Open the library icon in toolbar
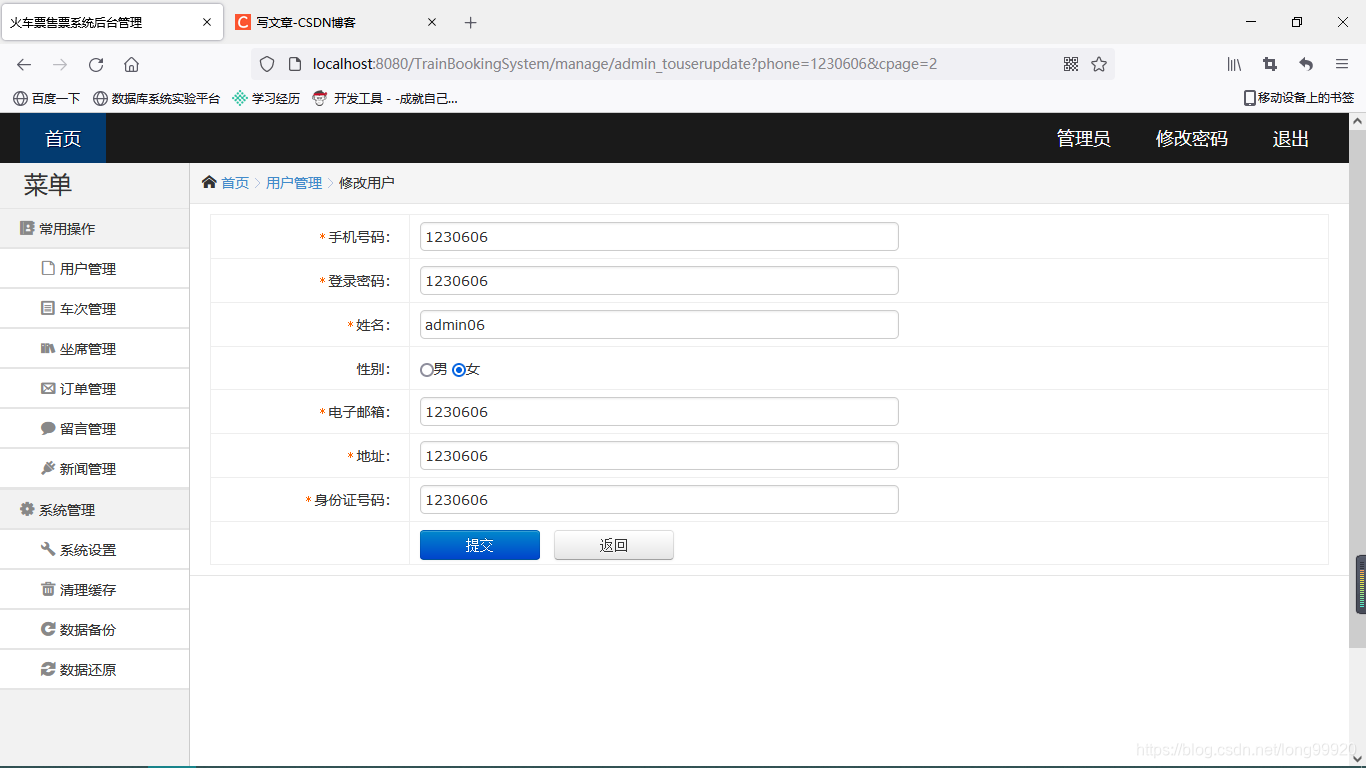Screen dimensions: 1366x768 pyautogui.click(x=1235, y=64)
